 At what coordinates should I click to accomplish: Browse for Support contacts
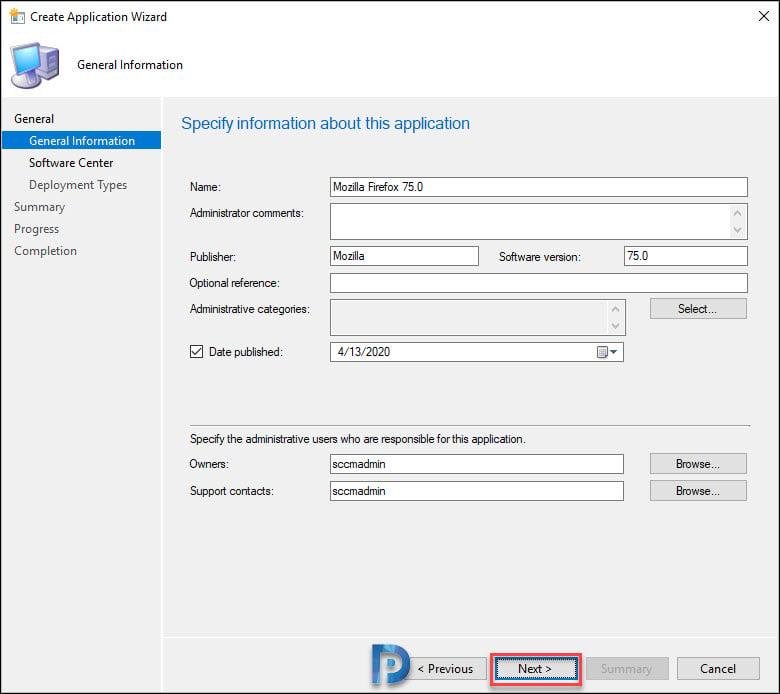point(697,491)
